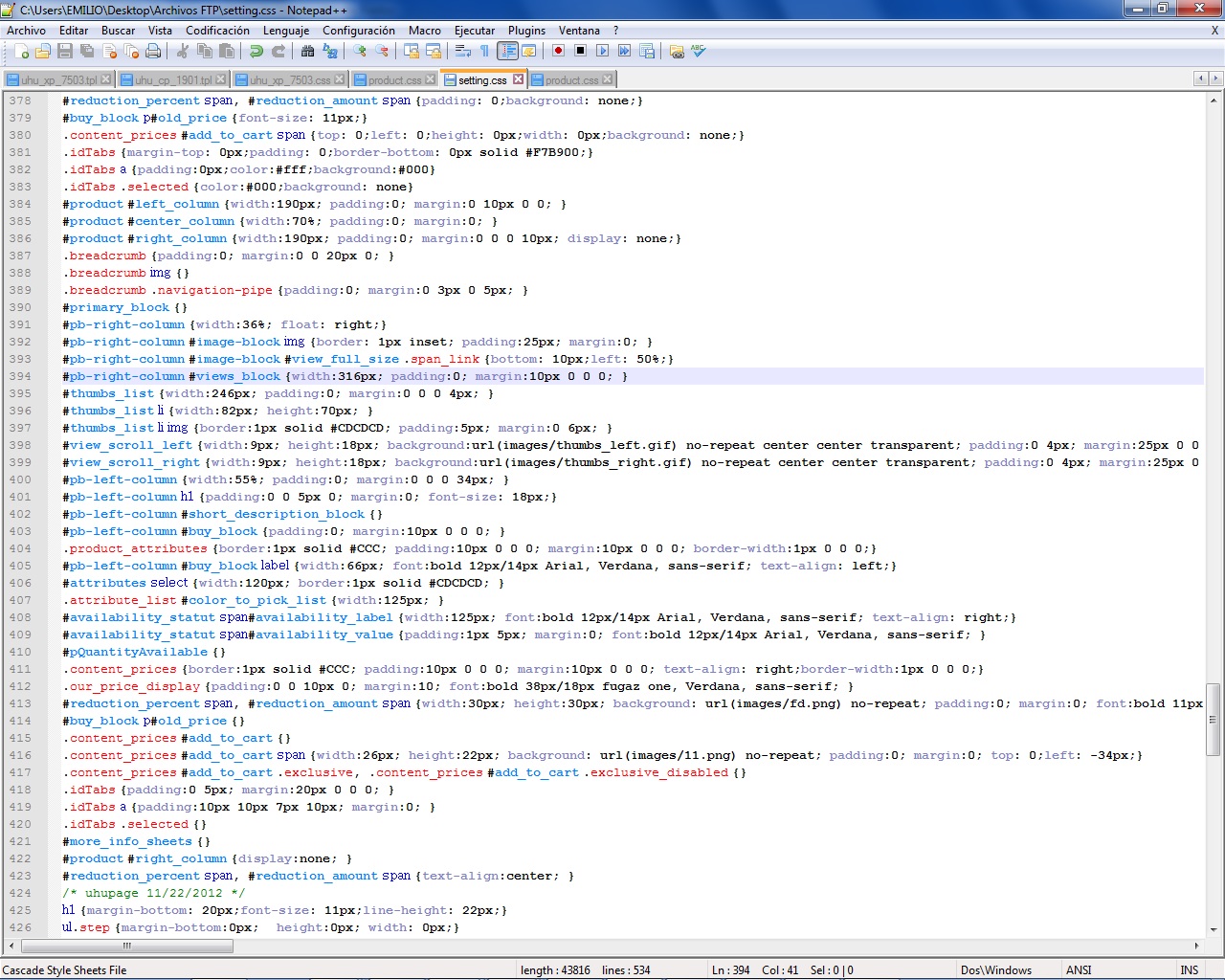
Task: Open Find with the binoculars icon
Action: tap(307, 52)
